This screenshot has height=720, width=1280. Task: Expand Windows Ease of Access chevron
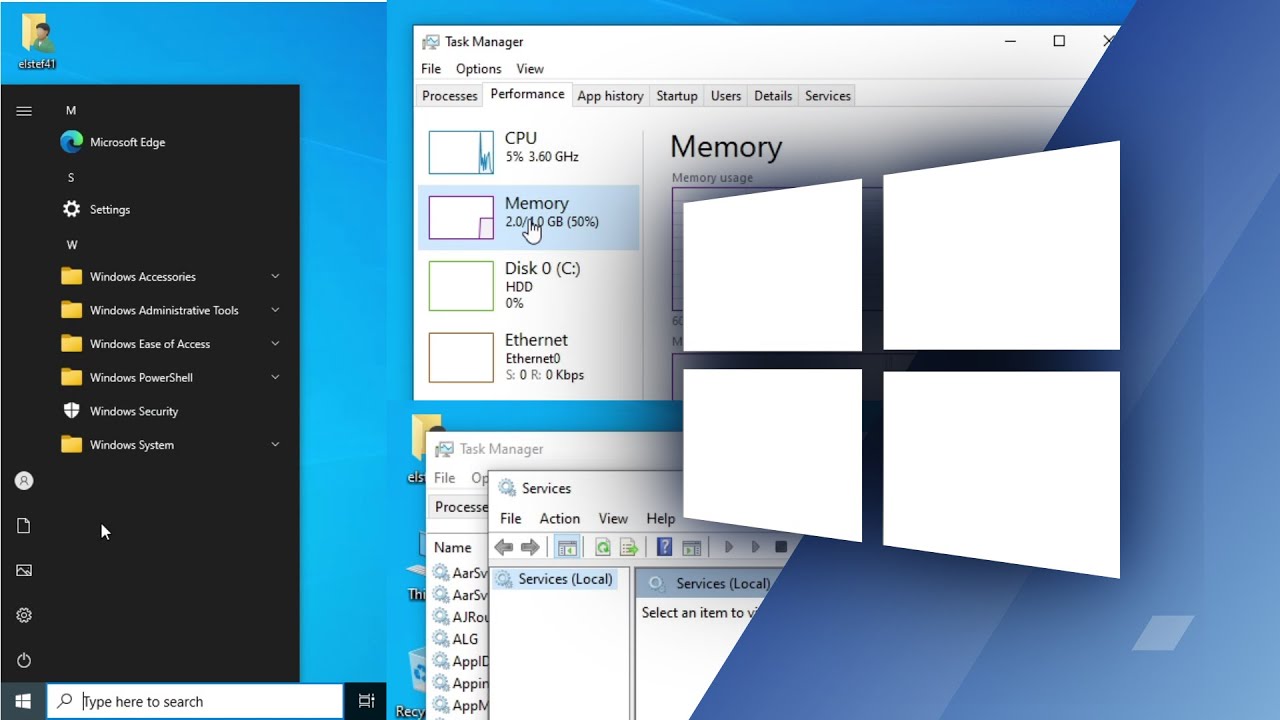(x=275, y=343)
